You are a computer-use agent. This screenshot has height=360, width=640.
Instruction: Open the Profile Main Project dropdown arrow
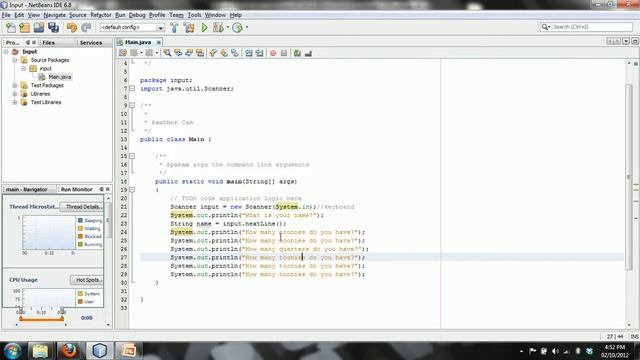(x=247, y=27)
